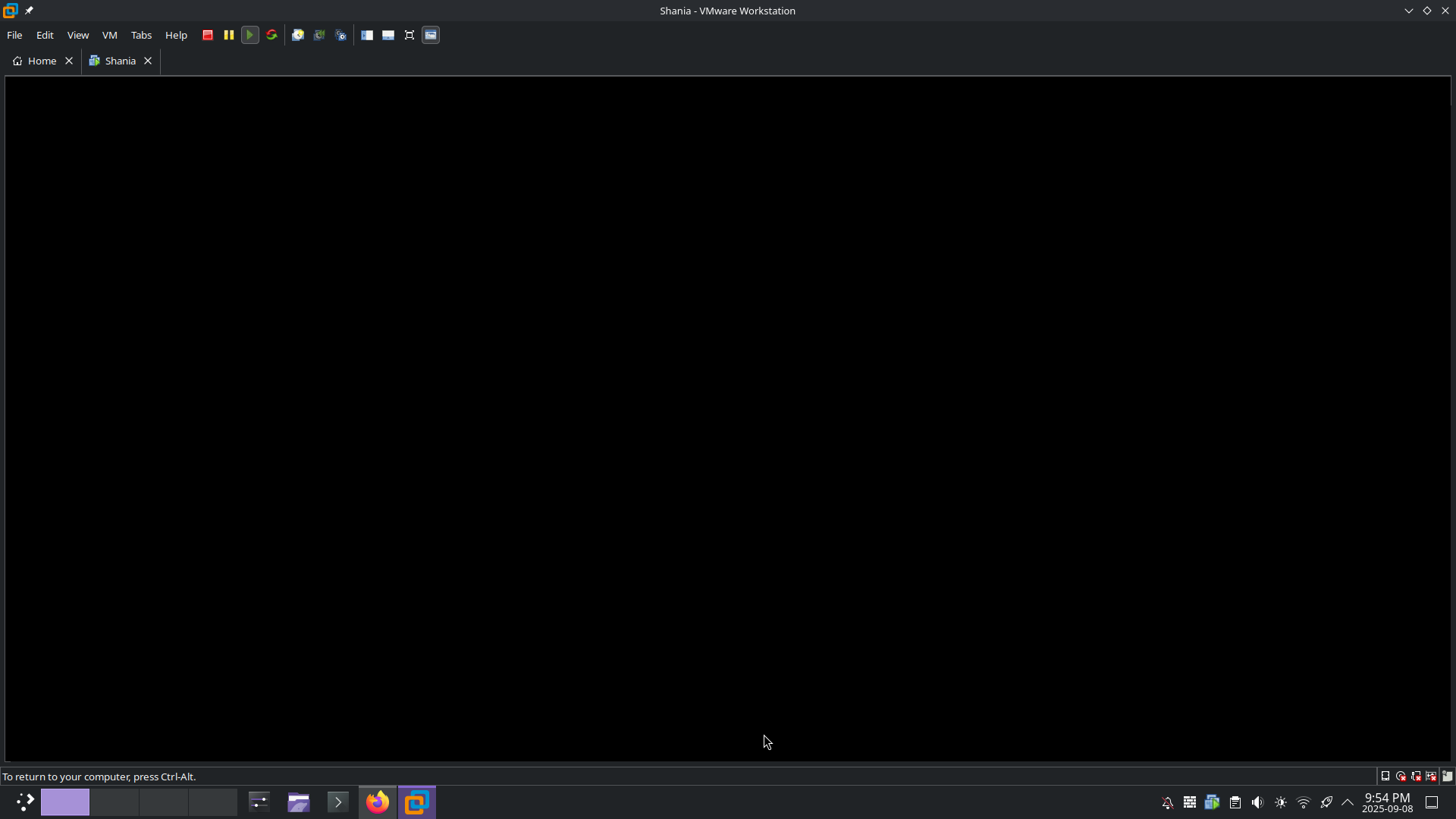Take a snapshot of the virtual machine
This screenshot has height=819, width=1456.
click(x=298, y=36)
